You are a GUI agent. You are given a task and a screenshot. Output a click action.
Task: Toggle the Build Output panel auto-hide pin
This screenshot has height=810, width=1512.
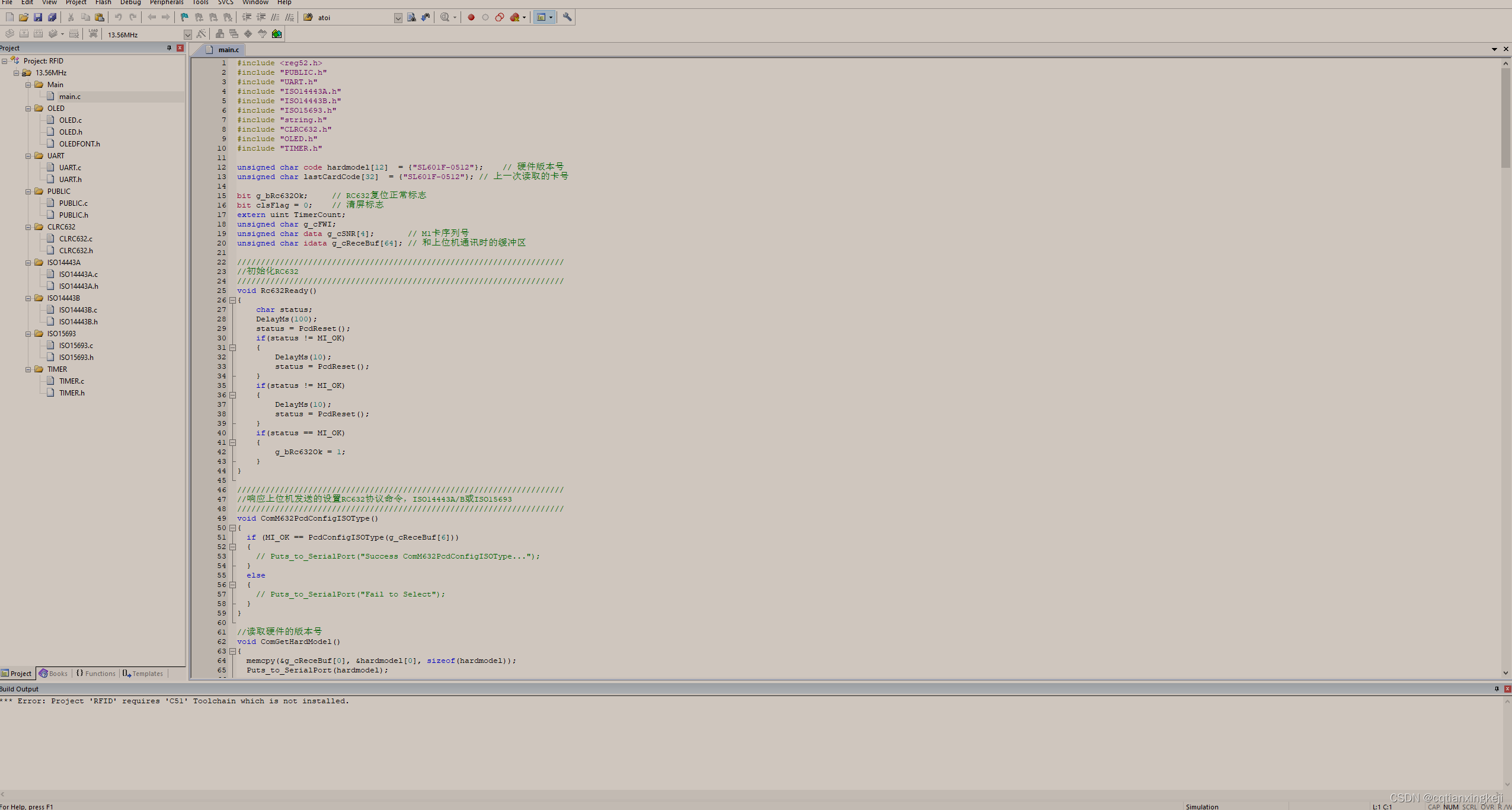pos(1497,688)
